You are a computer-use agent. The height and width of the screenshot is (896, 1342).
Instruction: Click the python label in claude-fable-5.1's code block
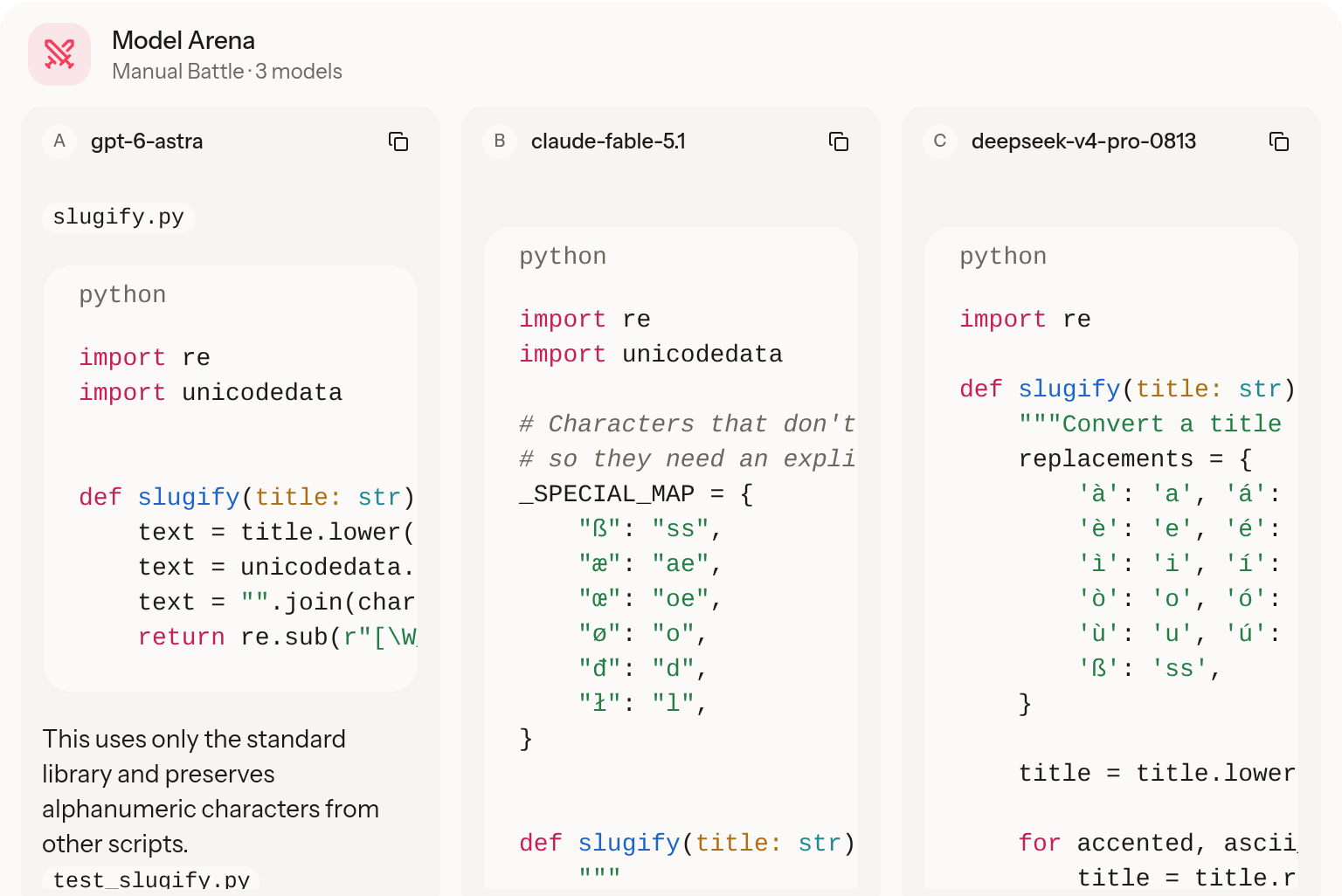pyautogui.click(x=563, y=257)
